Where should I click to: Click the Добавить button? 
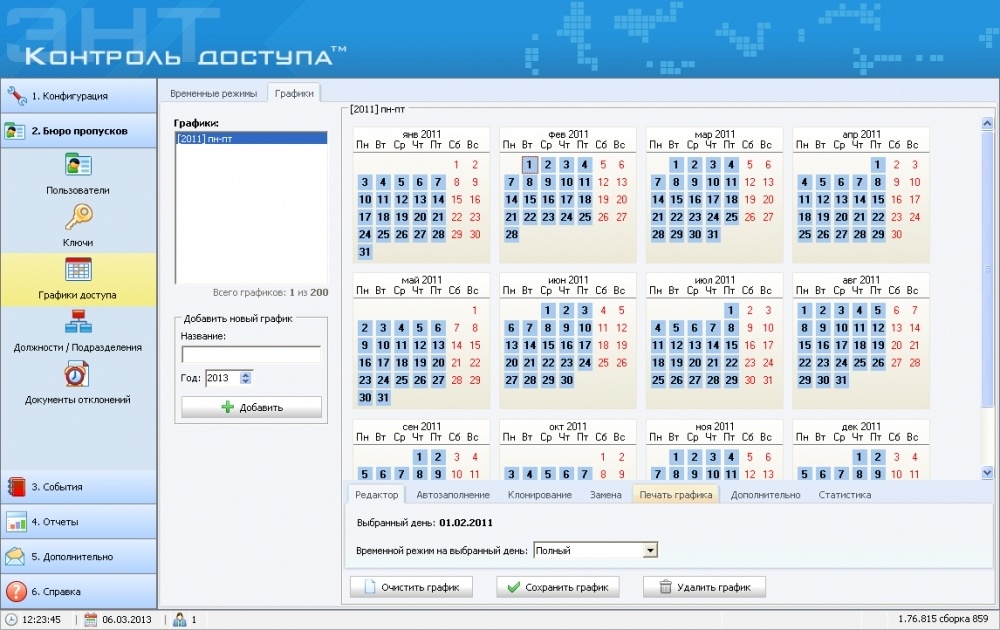coord(251,407)
